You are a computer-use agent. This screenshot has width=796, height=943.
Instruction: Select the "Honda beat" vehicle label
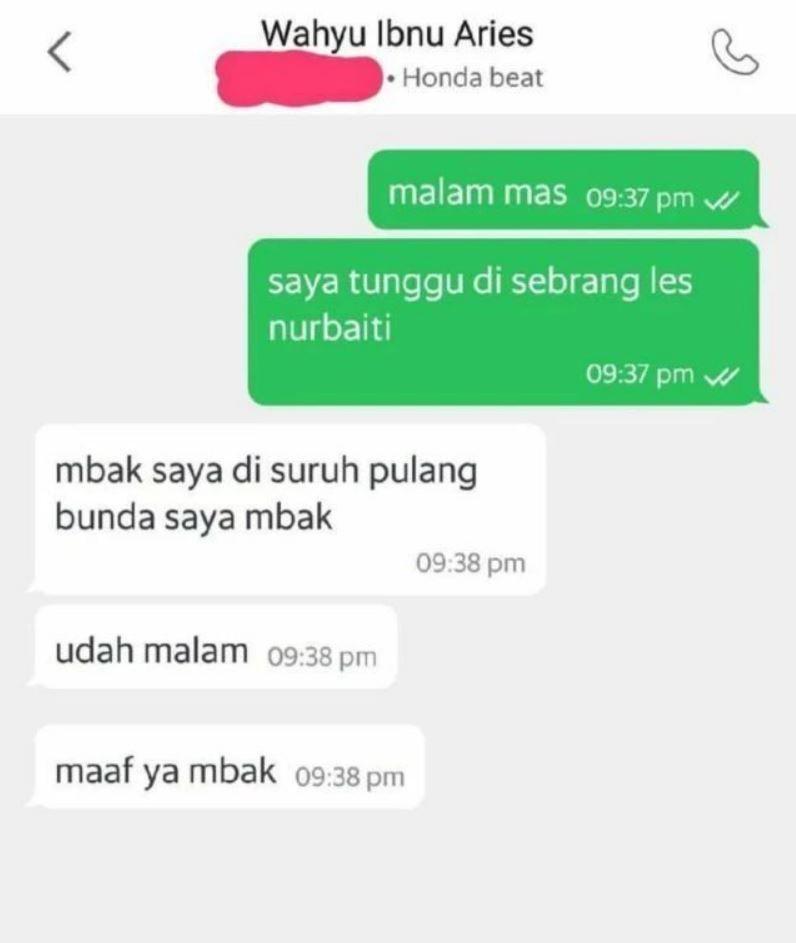point(473,78)
